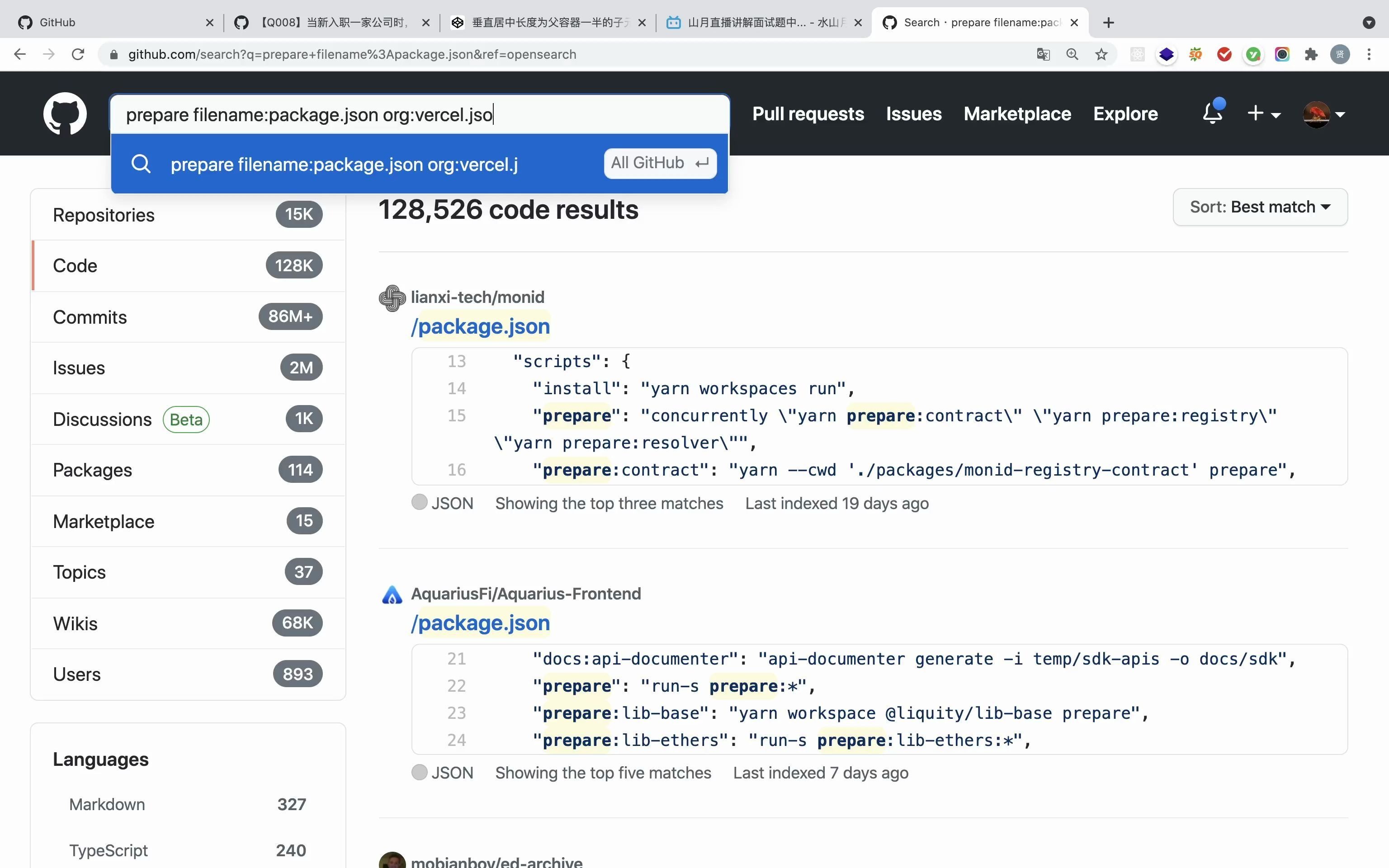Screen dimensions: 1389x868
Task: Show Discussions search results
Action: (188, 419)
